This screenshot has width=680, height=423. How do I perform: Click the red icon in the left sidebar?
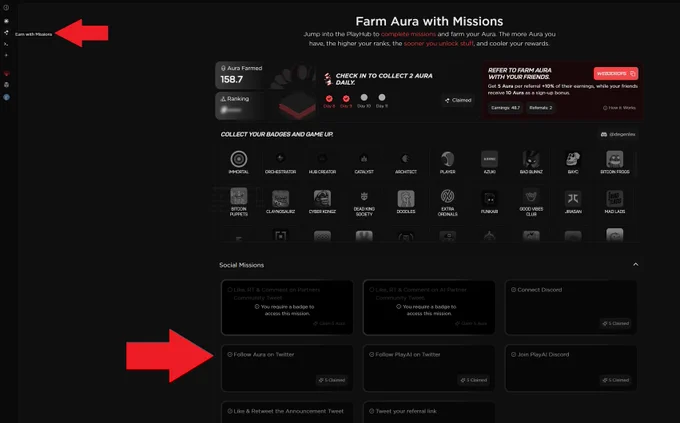tap(6, 73)
